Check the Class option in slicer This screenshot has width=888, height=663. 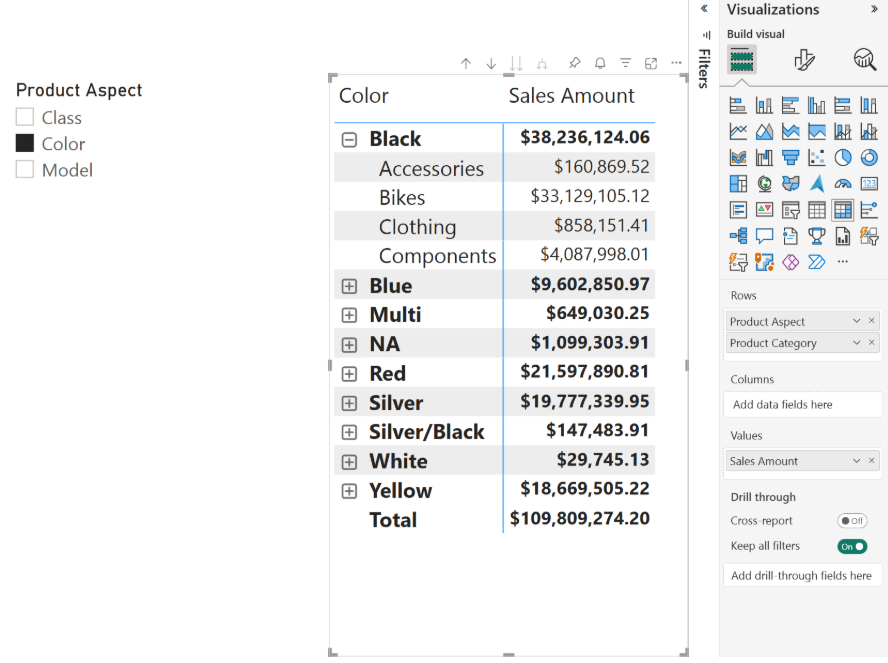coord(25,117)
